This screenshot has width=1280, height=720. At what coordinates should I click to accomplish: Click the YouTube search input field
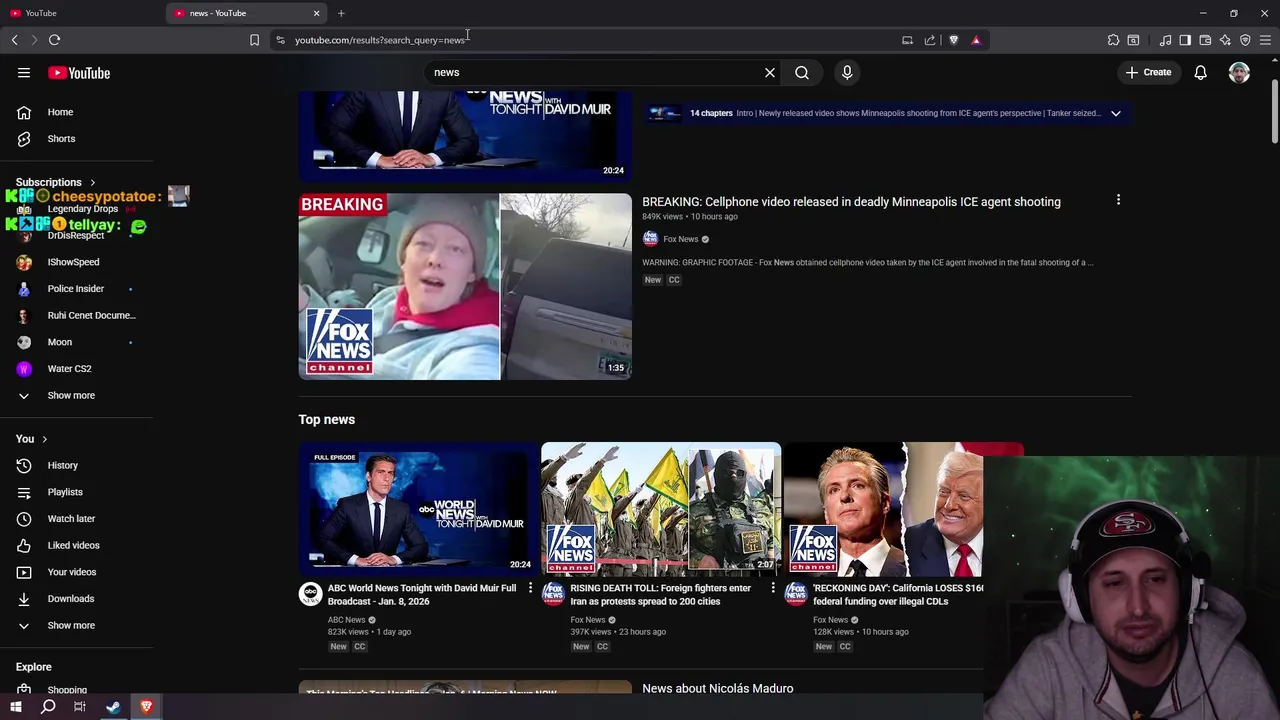(595, 72)
